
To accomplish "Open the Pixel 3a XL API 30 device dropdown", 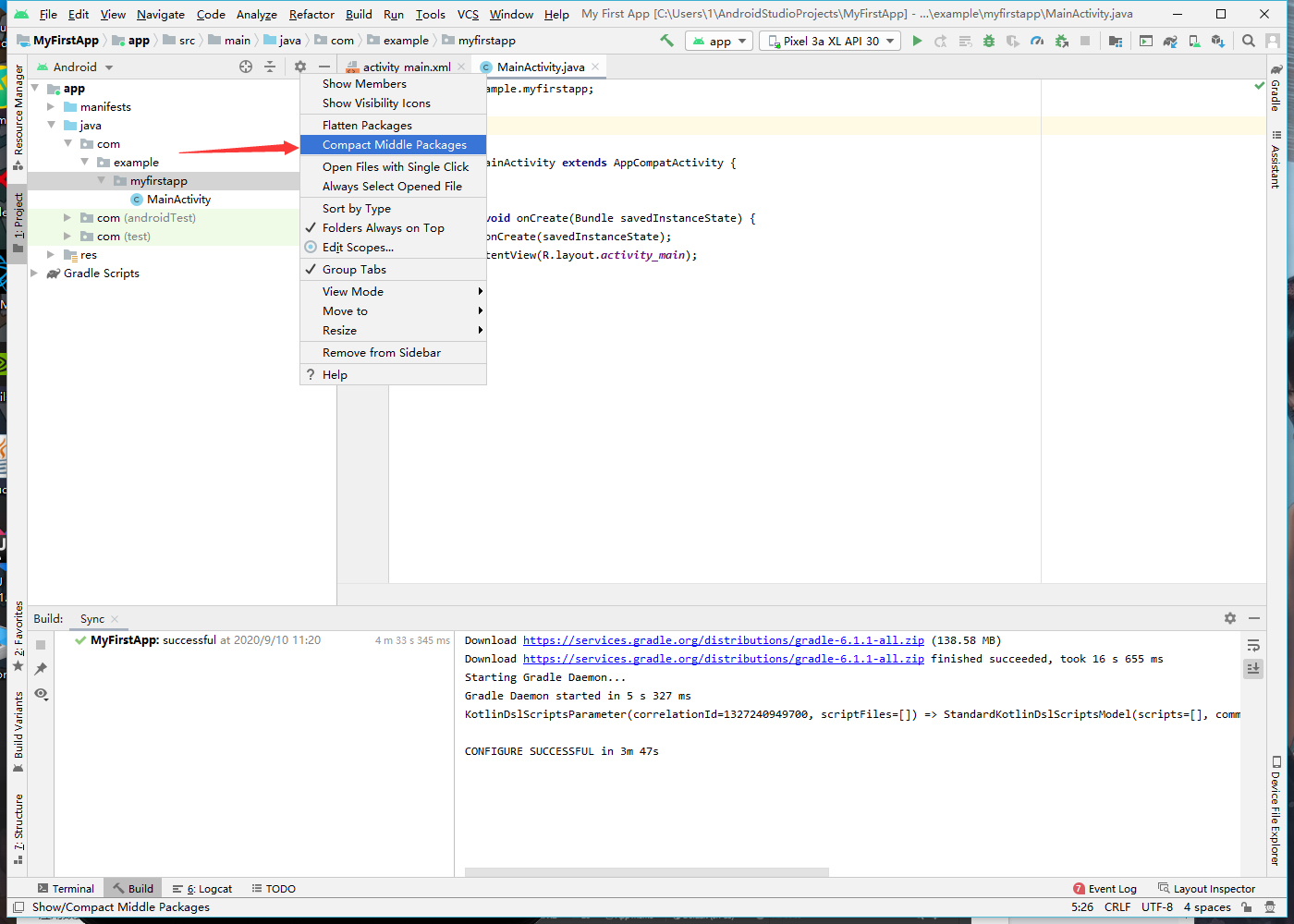I will tap(830, 41).
